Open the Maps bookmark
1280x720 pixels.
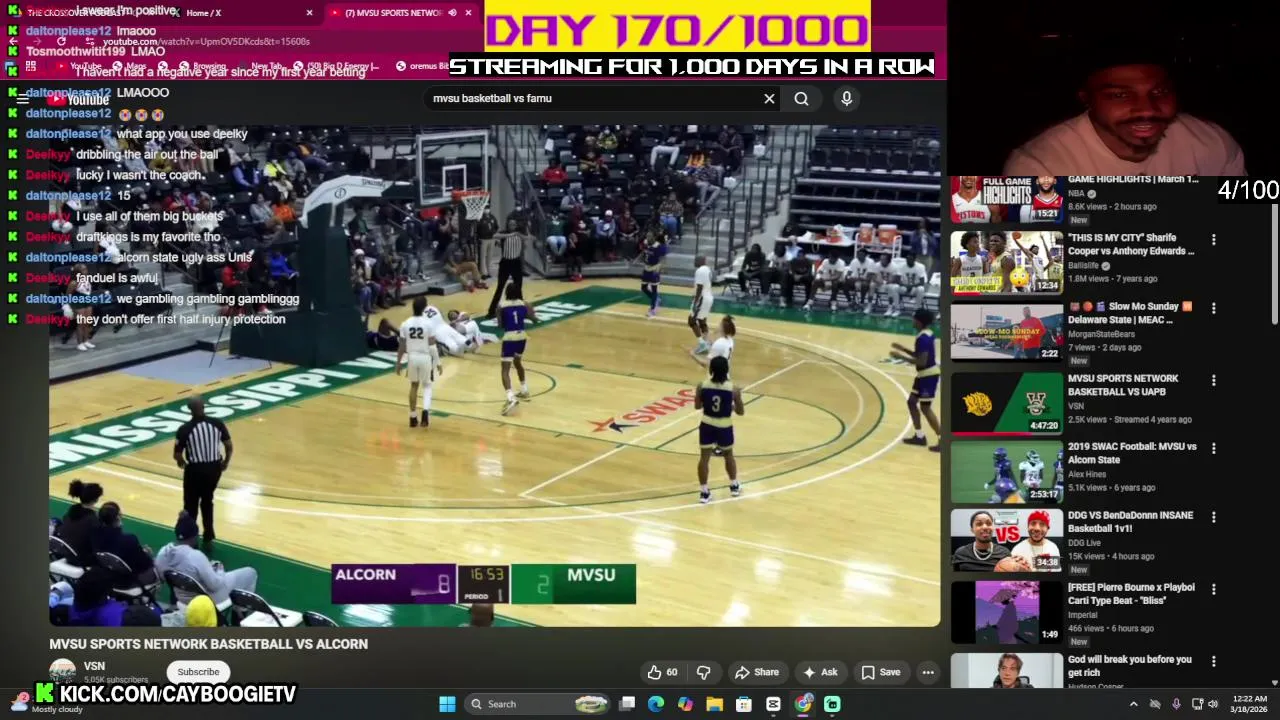point(128,67)
